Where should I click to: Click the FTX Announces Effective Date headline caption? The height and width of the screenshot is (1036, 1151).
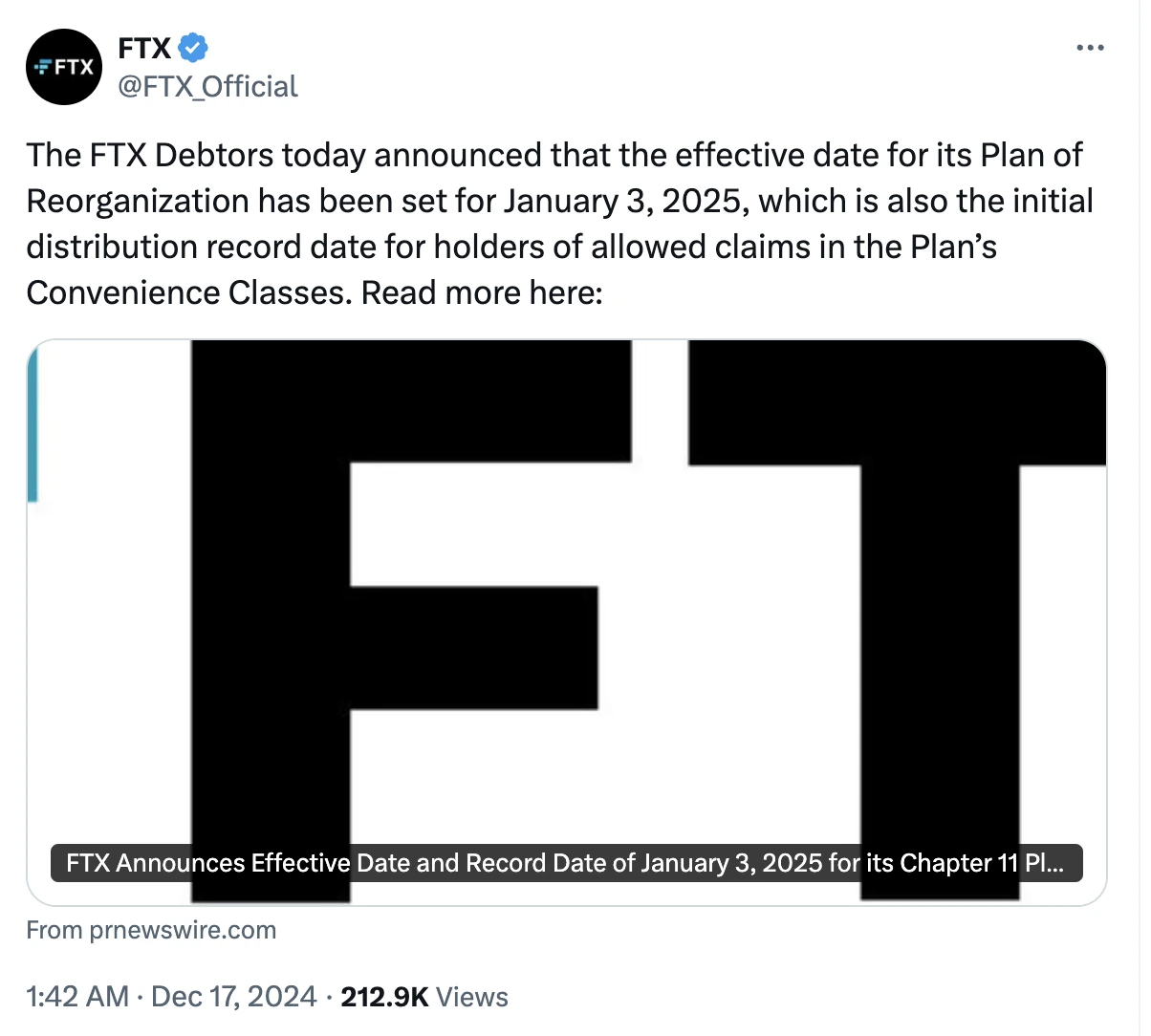coord(566,863)
